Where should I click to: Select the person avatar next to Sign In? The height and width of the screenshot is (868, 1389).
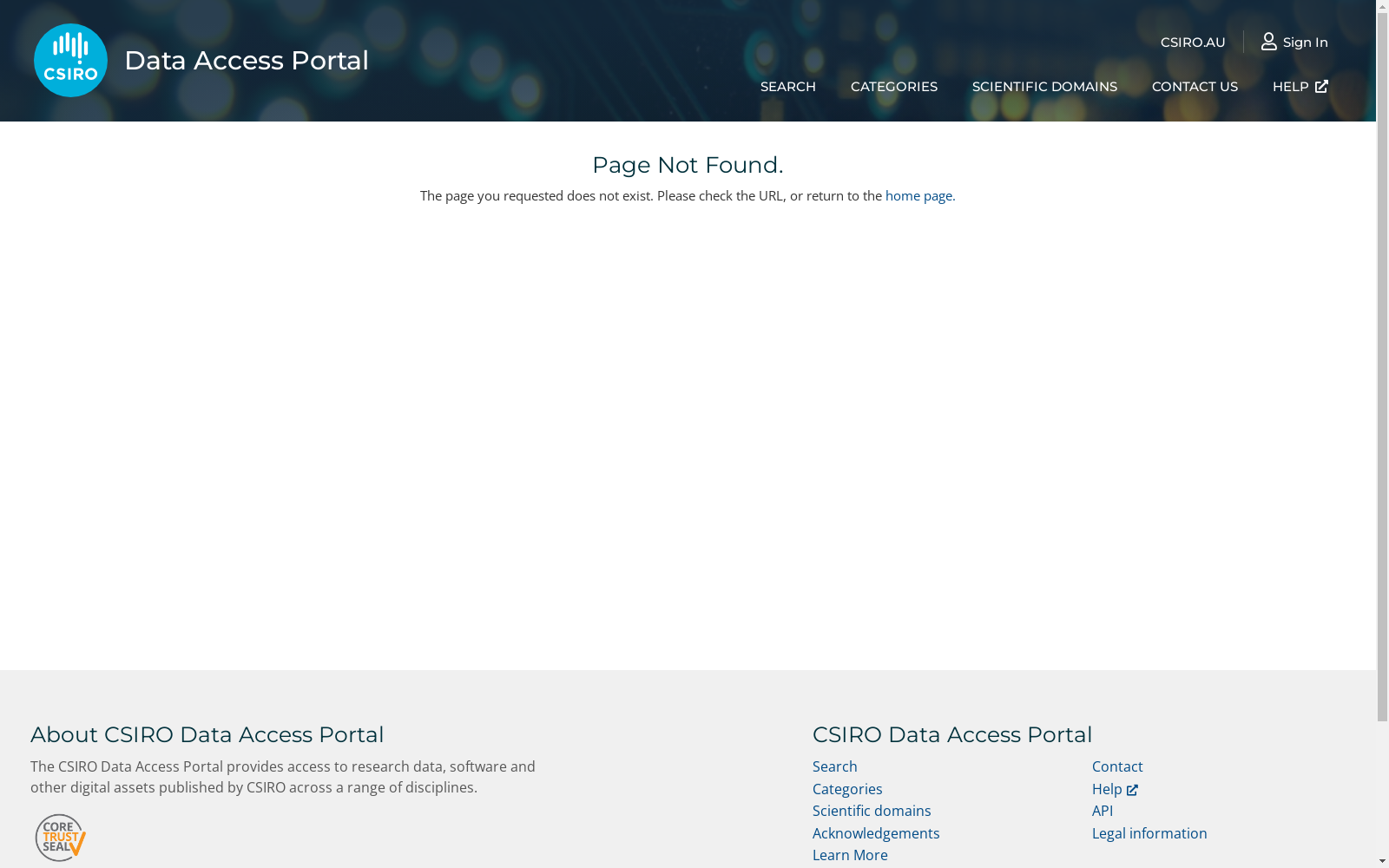1268,41
